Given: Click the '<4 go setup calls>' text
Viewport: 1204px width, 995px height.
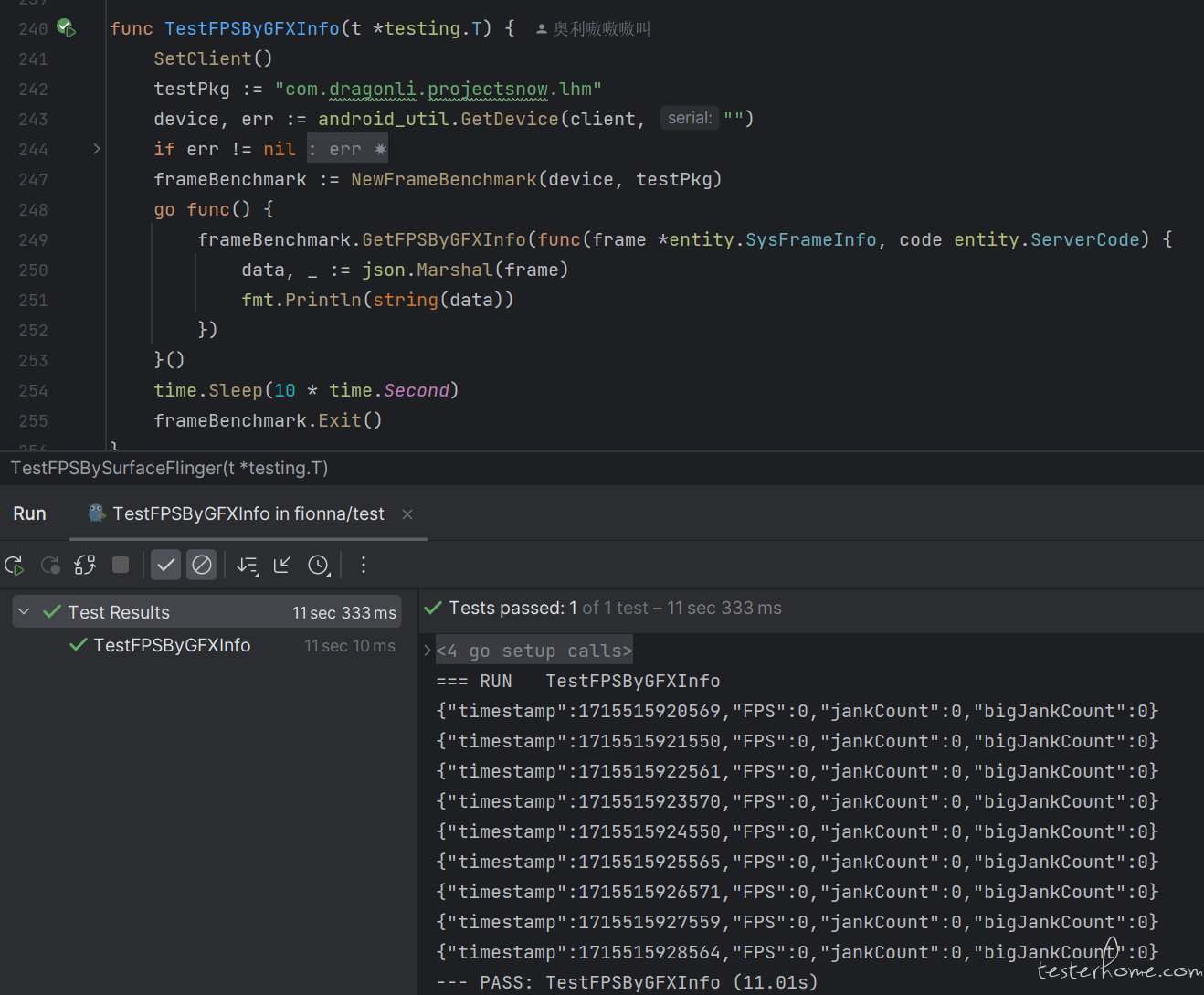Looking at the screenshot, I should [534, 651].
